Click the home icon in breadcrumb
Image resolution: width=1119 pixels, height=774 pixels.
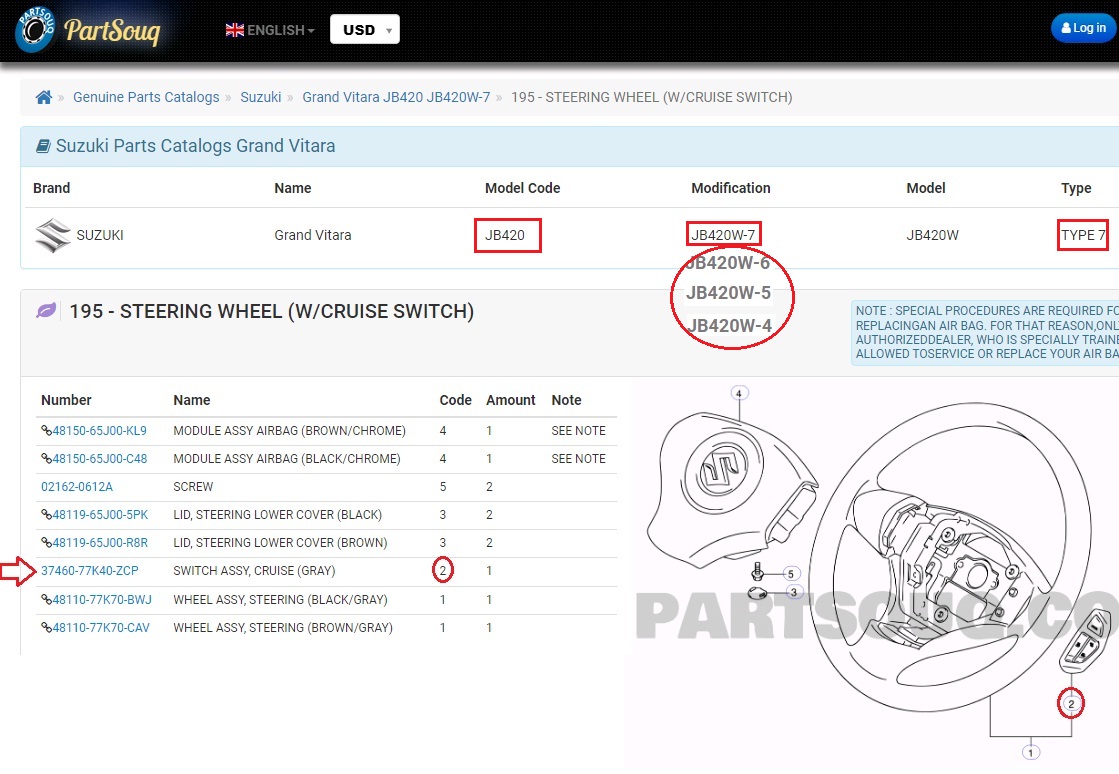(x=44, y=98)
